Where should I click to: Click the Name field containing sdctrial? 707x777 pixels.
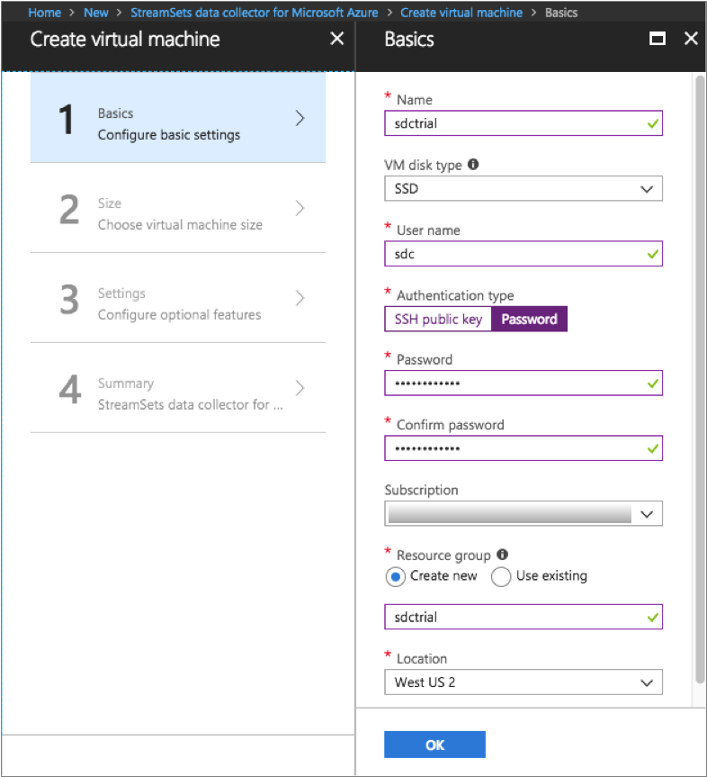coord(523,123)
